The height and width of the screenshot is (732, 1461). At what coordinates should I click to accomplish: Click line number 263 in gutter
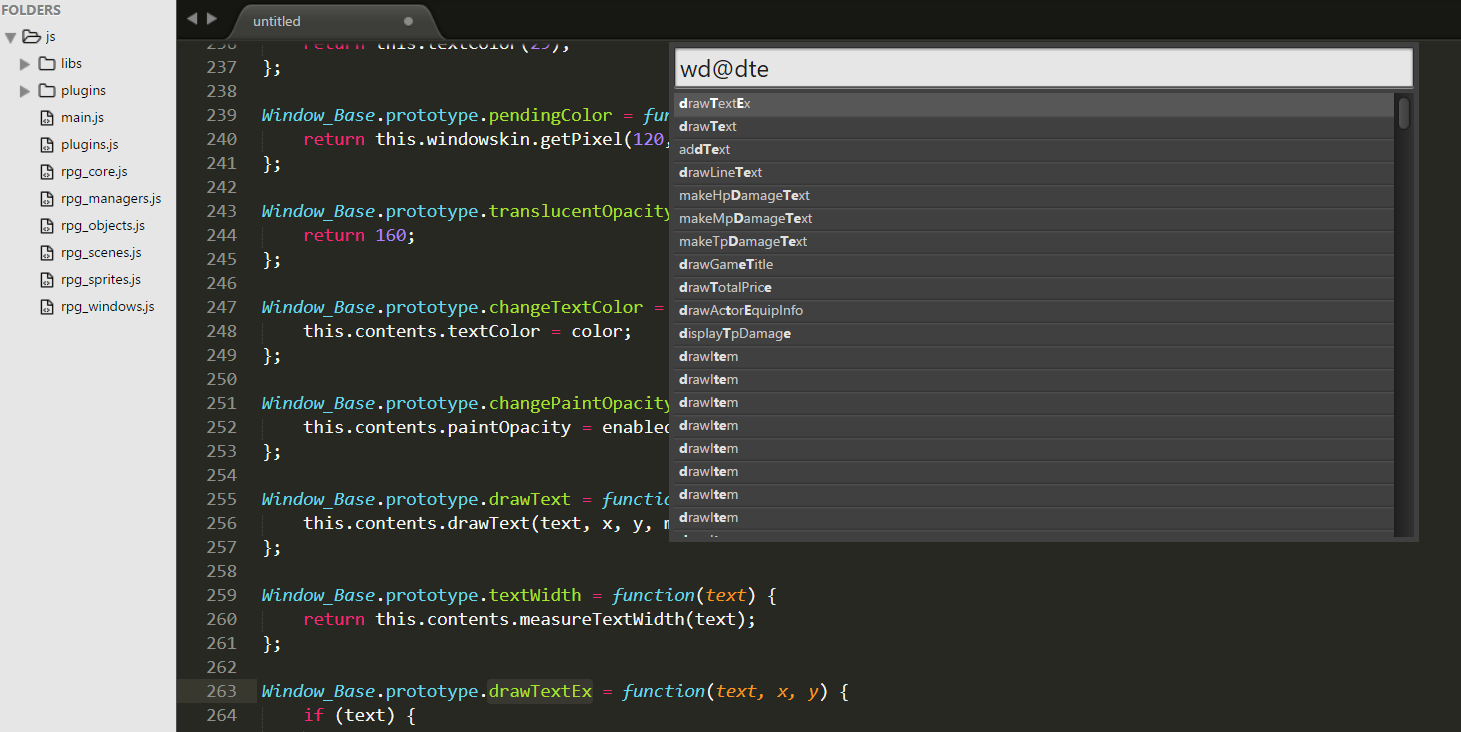pyautogui.click(x=221, y=691)
